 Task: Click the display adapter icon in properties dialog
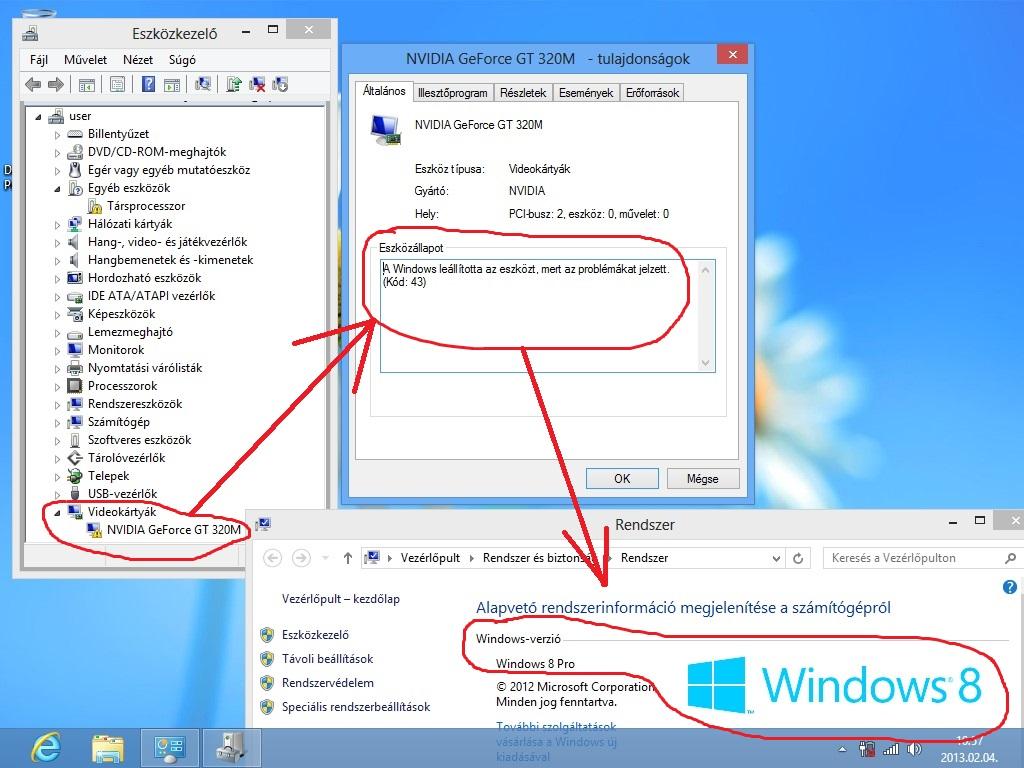point(385,129)
